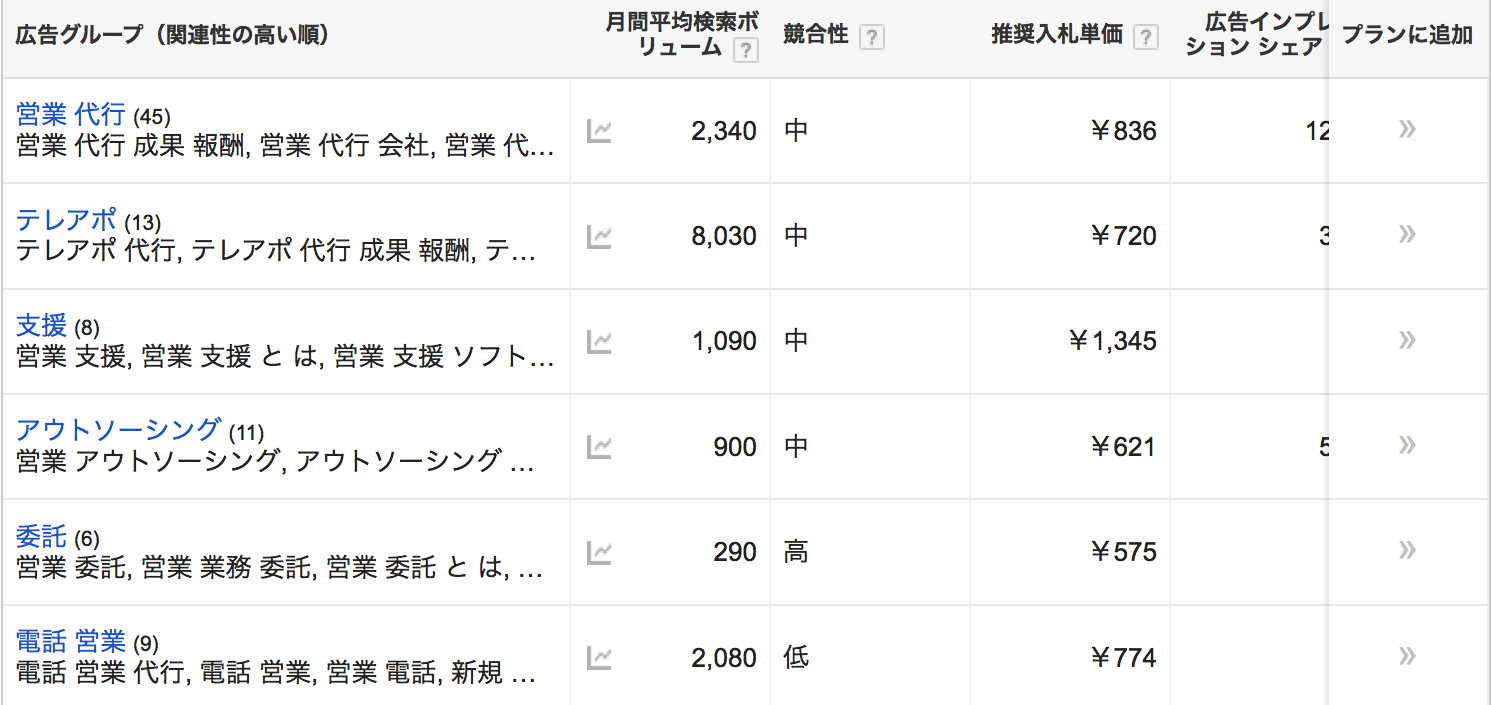Sort by the 競合性 column header
1491x705 pixels.
coord(815,35)
